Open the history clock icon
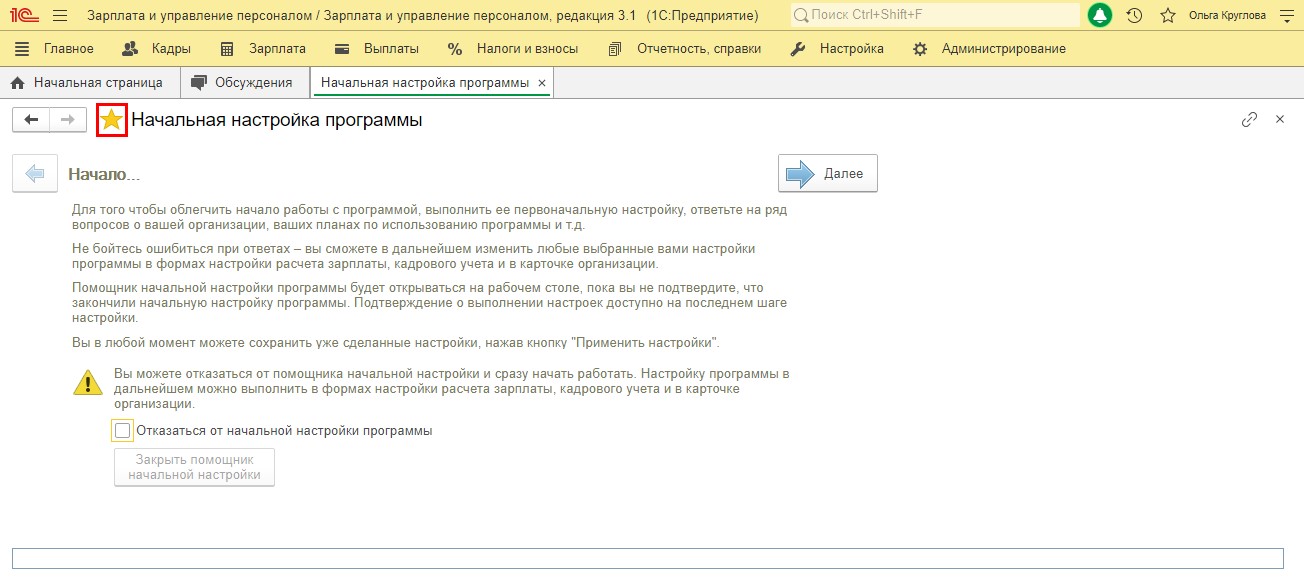The height and width of the screenshot is (581, 1304). 1134,16
